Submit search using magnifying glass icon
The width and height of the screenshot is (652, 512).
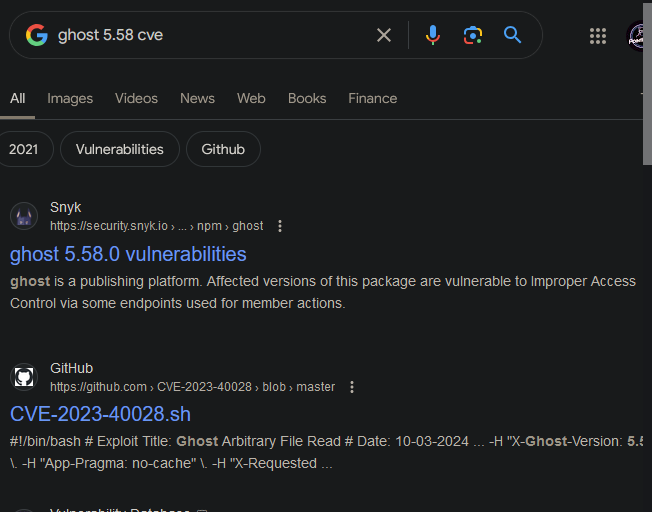(x=512, y=35)
